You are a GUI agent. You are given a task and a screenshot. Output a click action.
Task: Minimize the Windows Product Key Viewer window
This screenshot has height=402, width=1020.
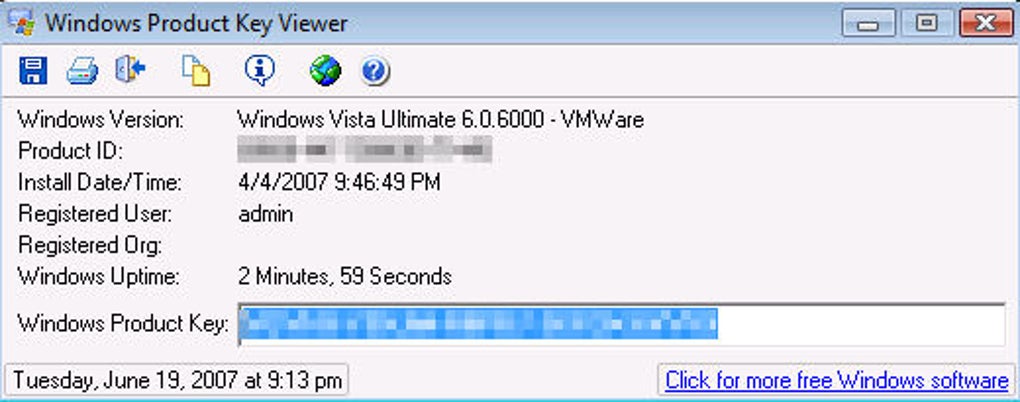tap(868, 23)
